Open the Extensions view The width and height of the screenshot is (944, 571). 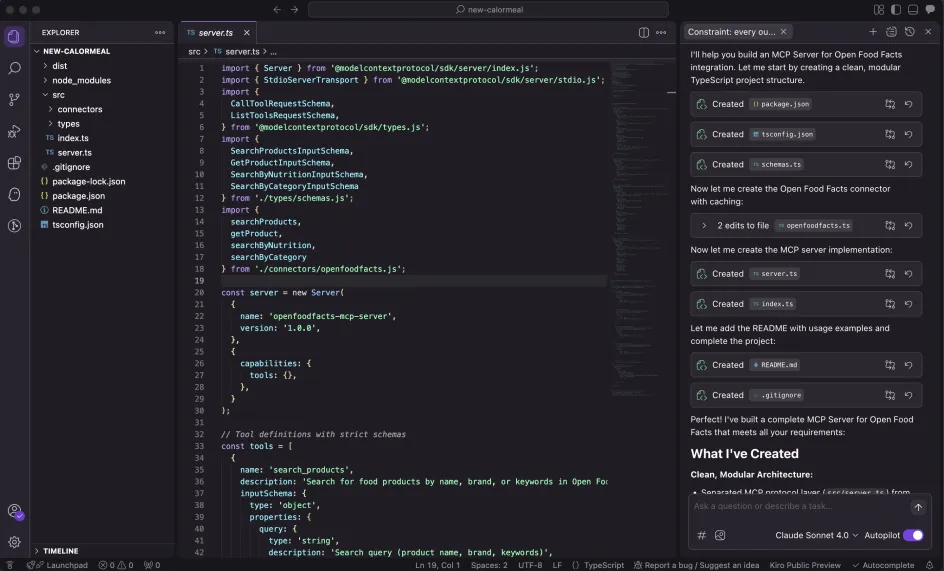[14, 163]
